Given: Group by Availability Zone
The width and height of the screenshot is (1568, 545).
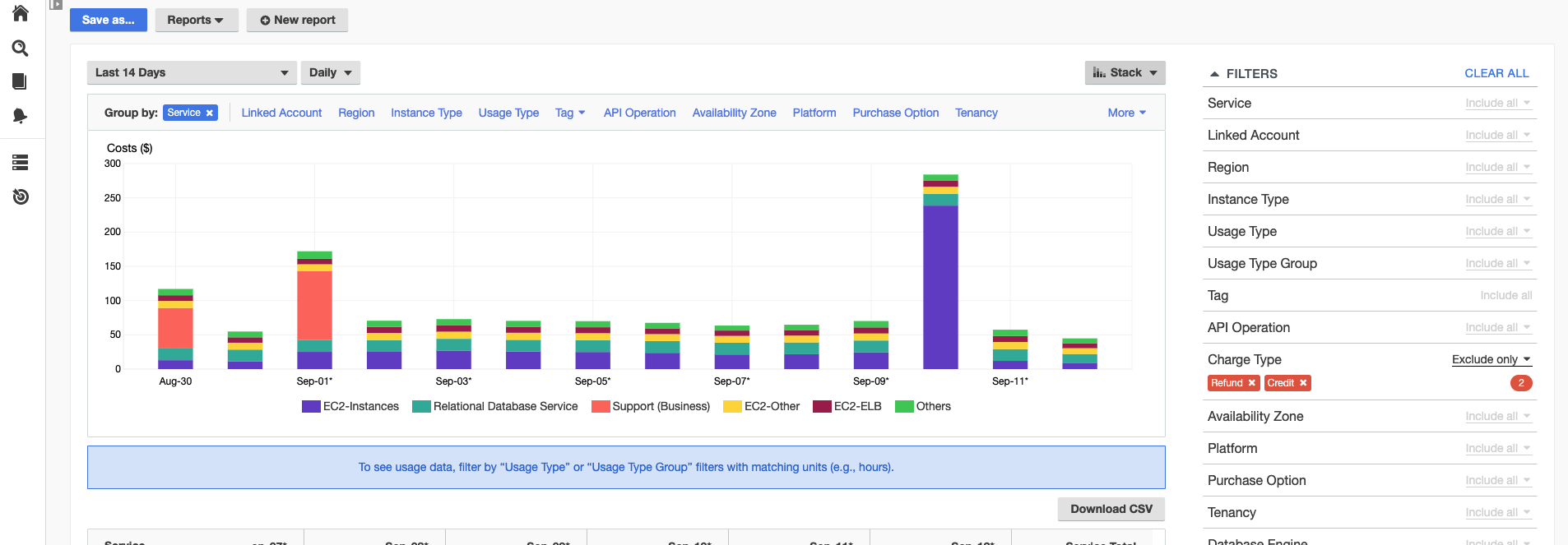Looking at the screenshot, I should tap(734, 113).
